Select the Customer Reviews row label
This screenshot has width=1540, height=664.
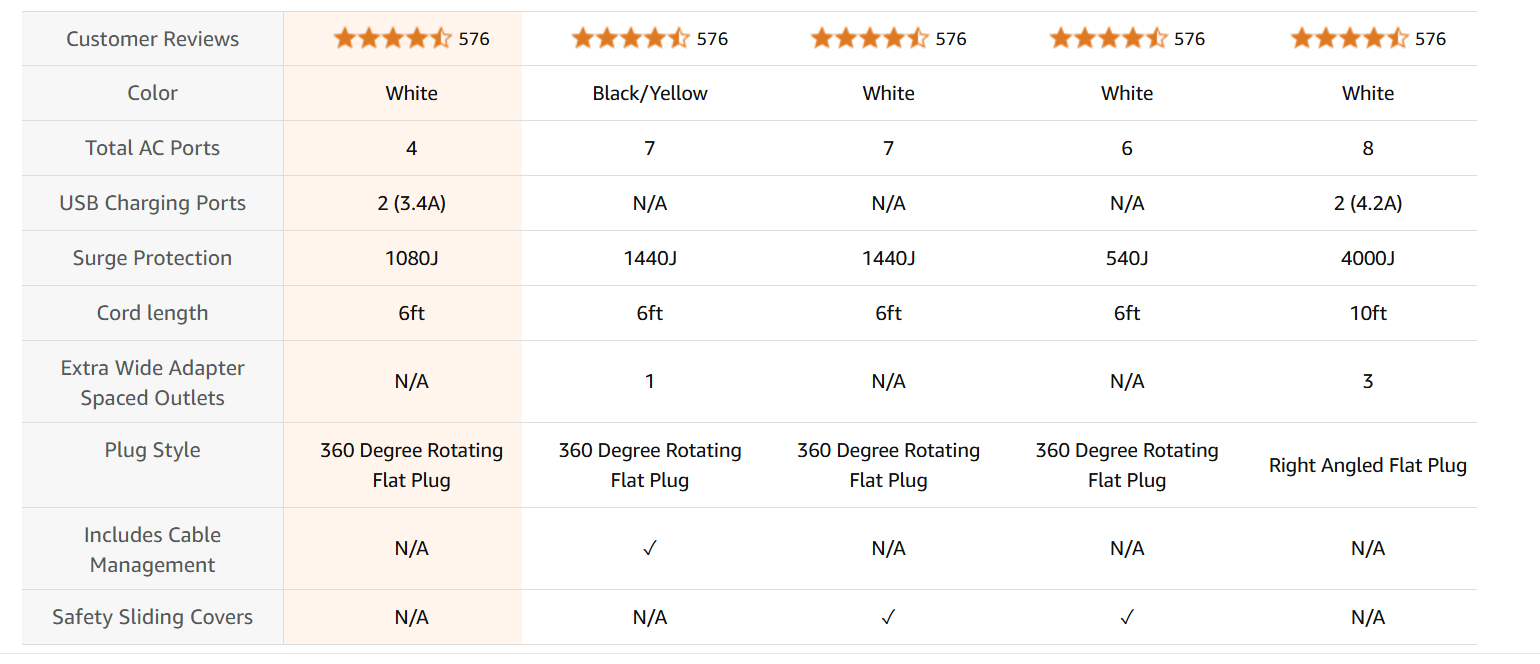click(x=152, y=39)
